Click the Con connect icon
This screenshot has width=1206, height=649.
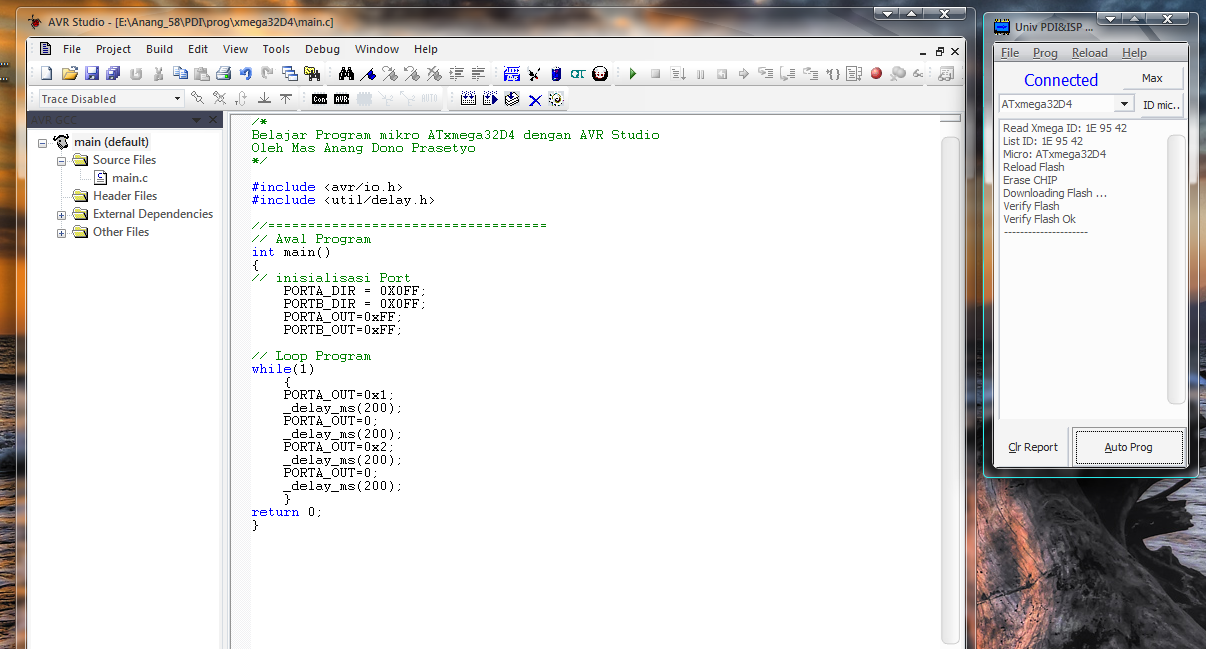[x=319, y=99]
